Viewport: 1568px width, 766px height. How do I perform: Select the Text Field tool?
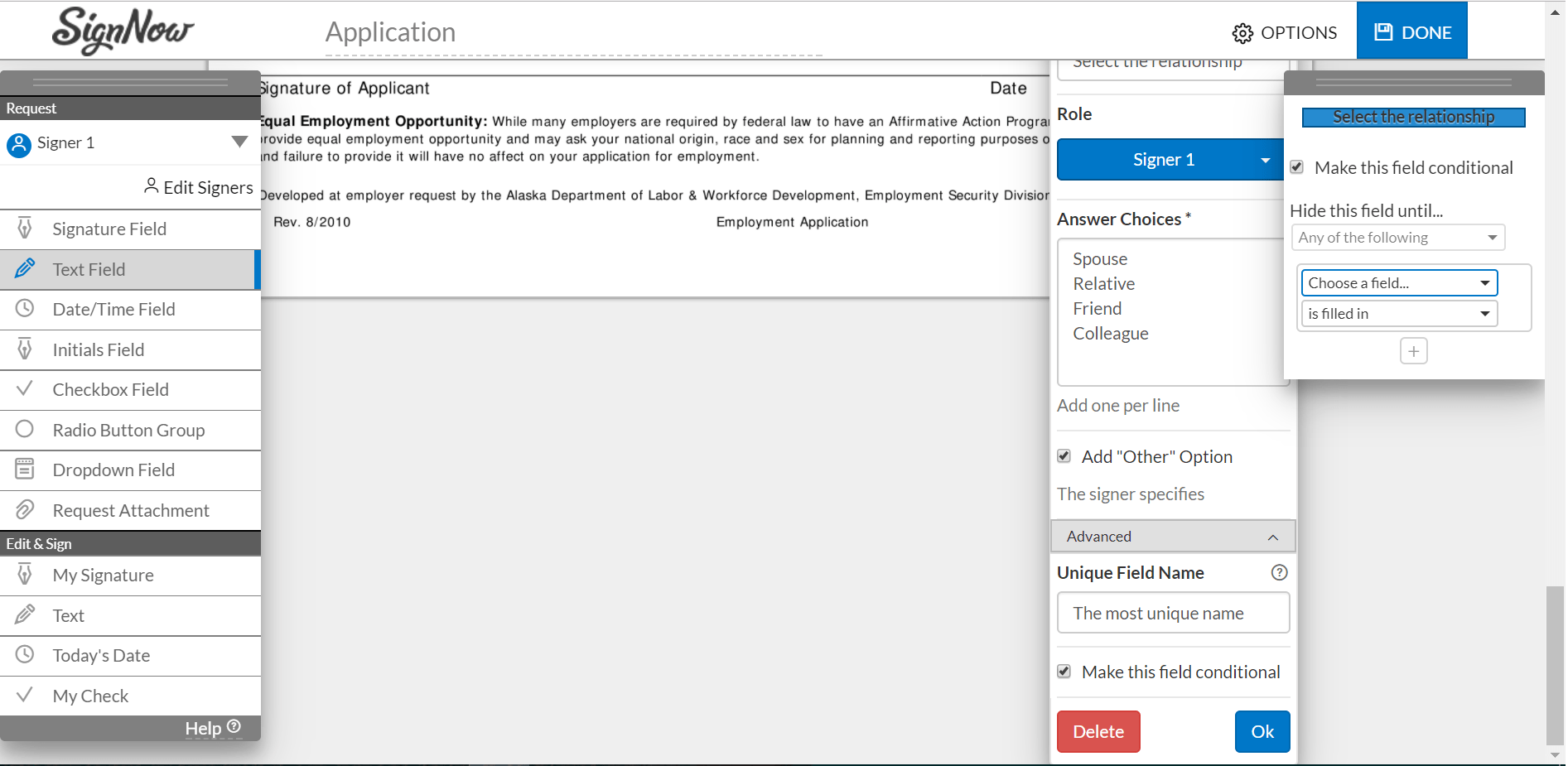point(88,269)
